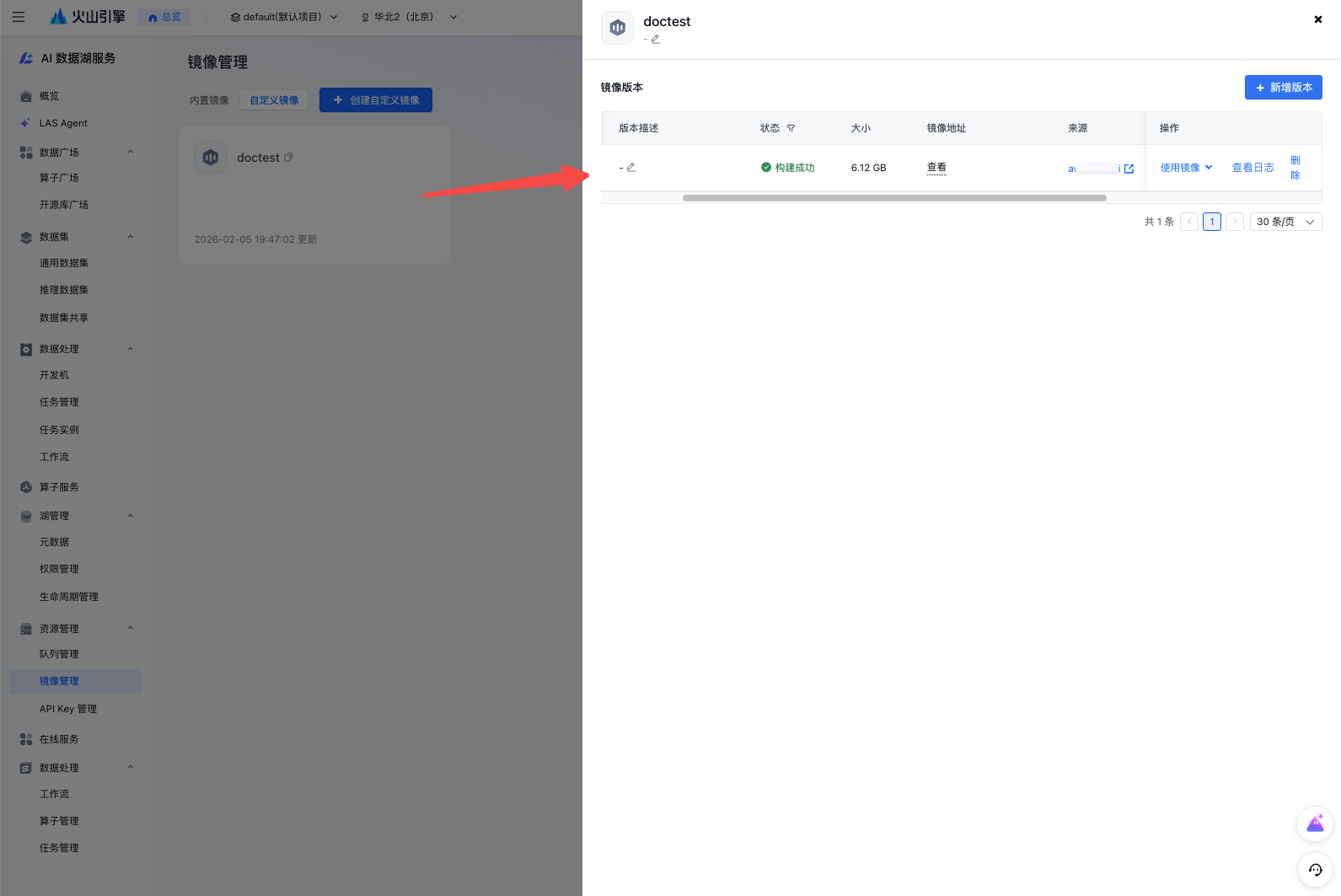Click the 数据广场 sidebar icon

[26, 153]
